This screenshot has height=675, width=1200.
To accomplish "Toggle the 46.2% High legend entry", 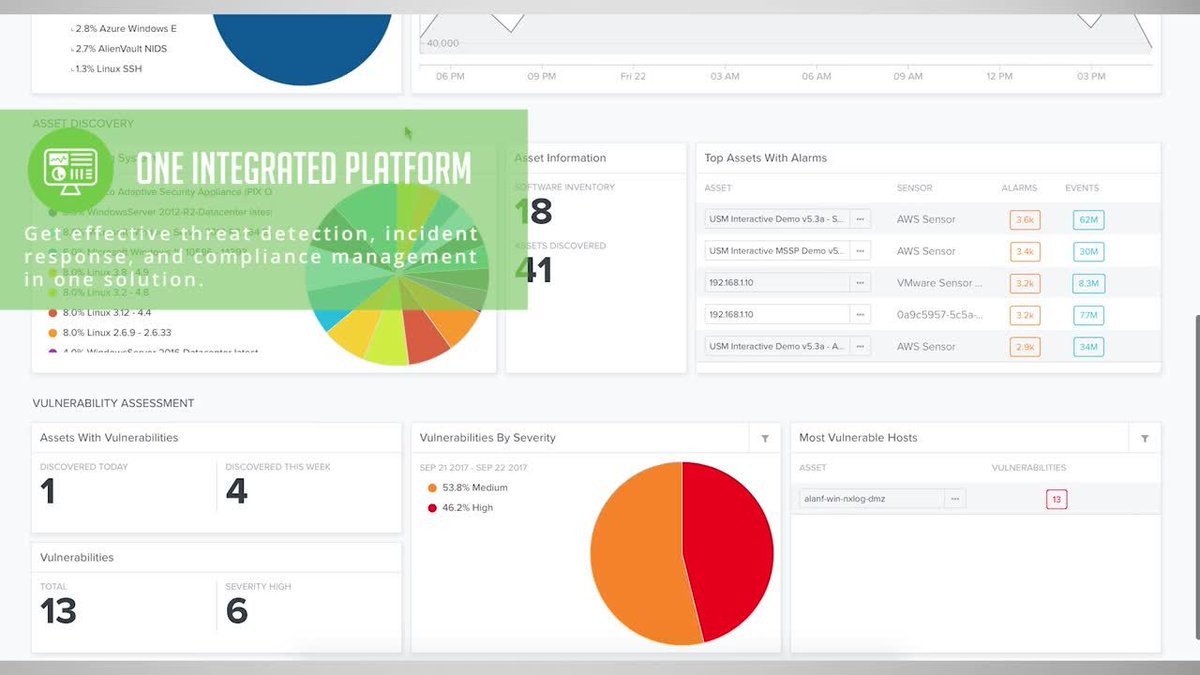I will [x=459, y=508].
